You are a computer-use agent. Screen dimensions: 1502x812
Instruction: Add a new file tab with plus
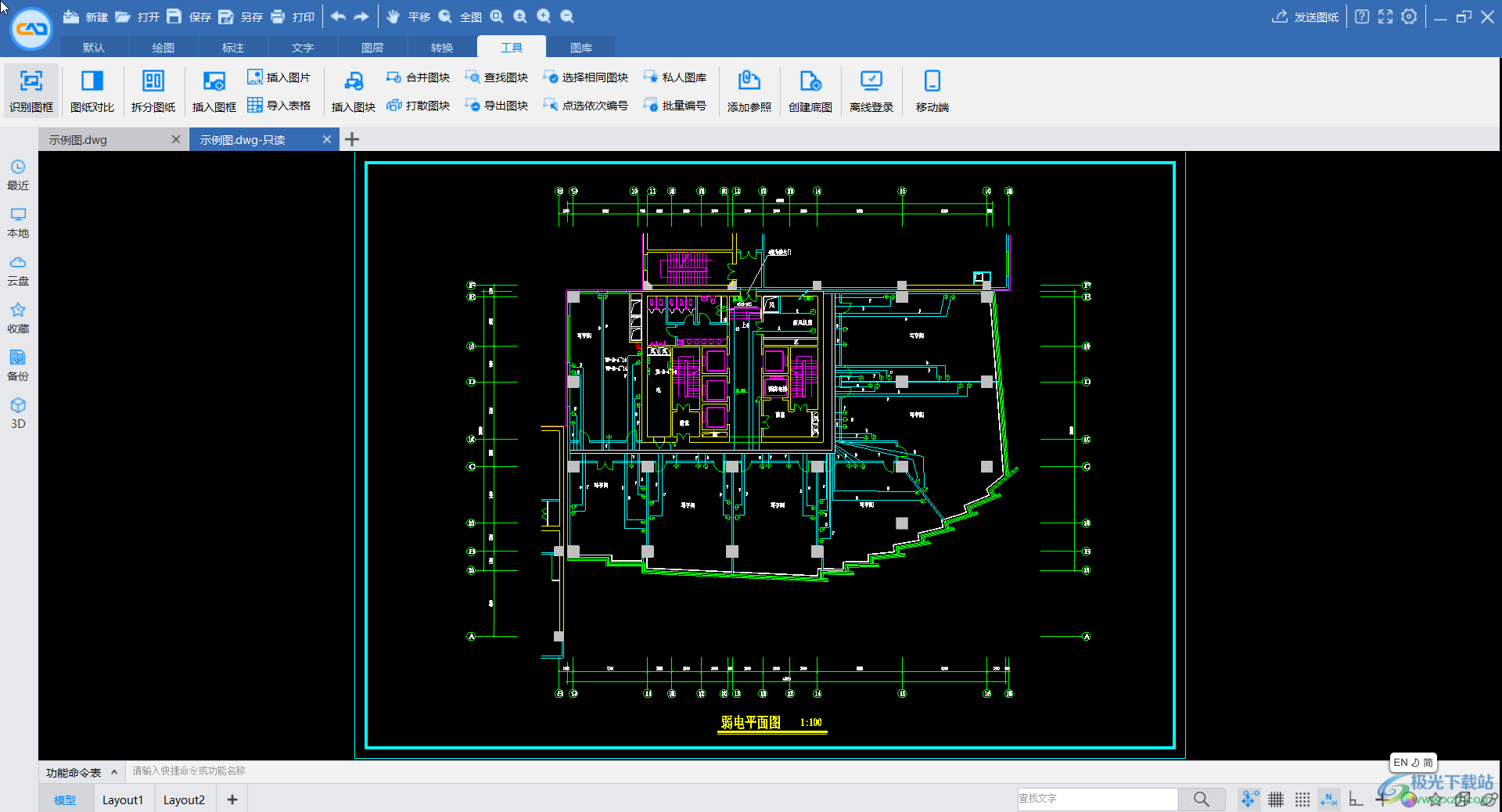pos(352,139)
